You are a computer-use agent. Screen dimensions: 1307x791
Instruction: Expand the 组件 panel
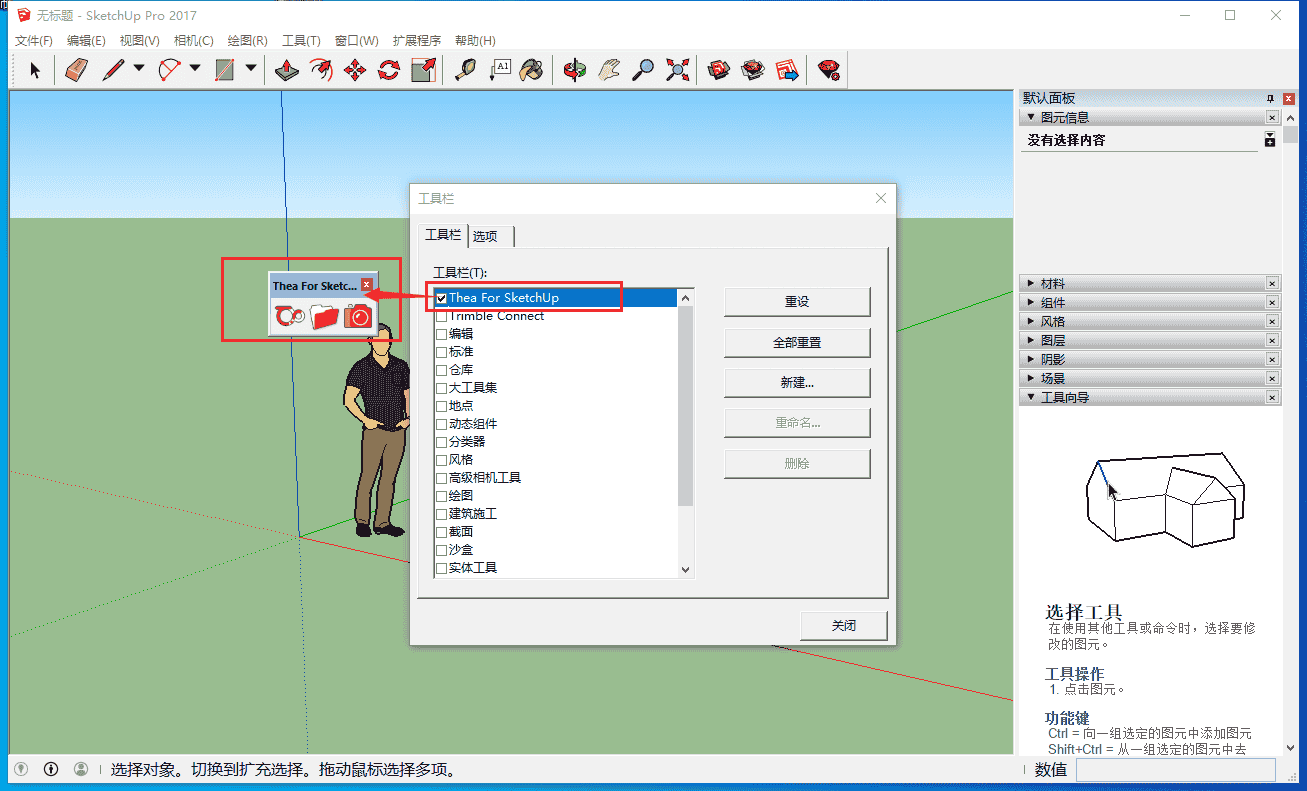pos(1031,303)
